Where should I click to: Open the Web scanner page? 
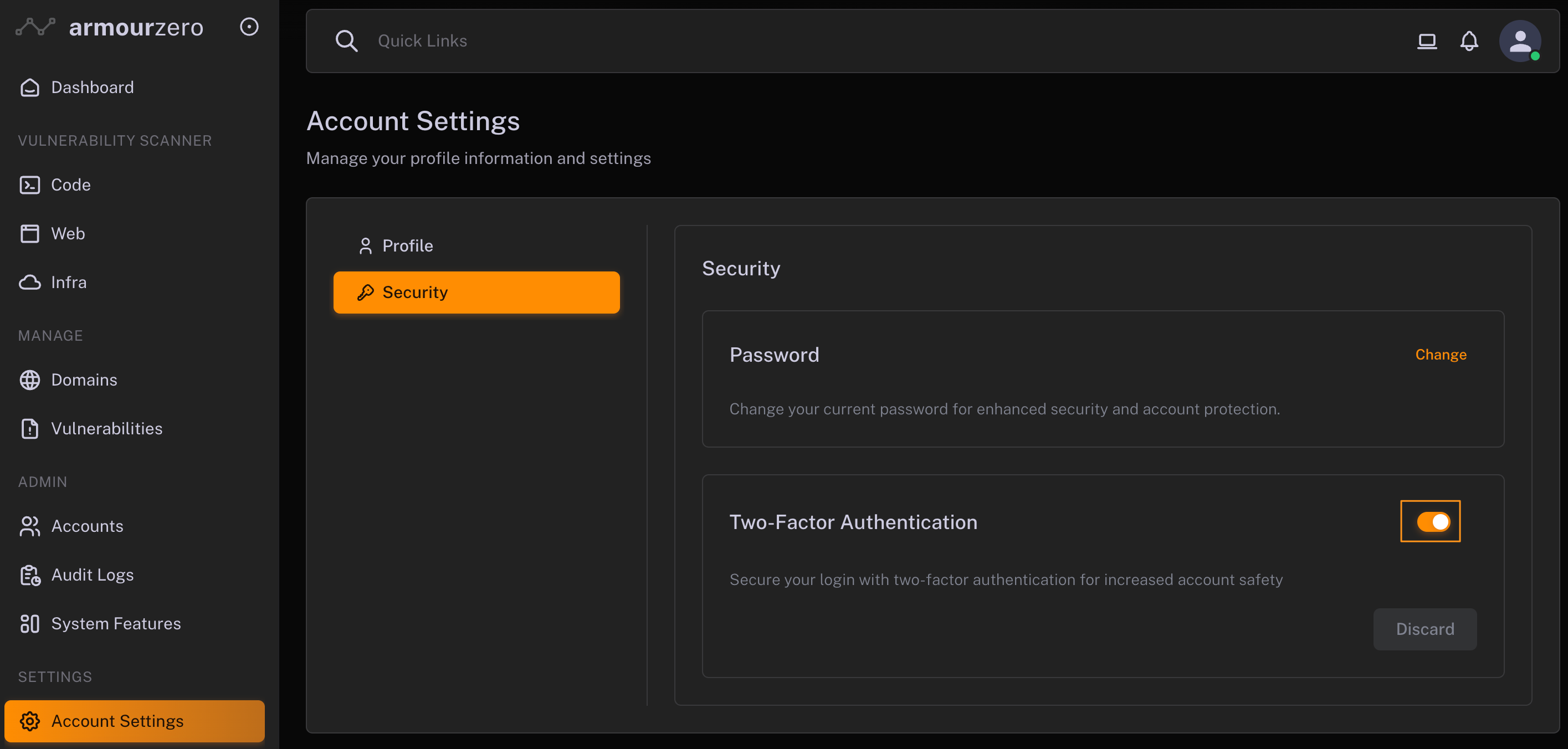tap(68, 234)
